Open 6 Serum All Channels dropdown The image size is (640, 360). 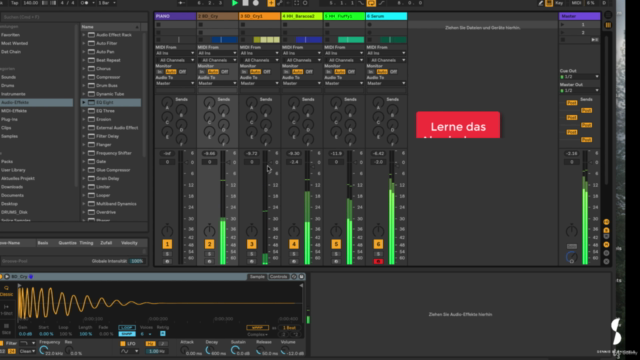[x=387, y=60]
